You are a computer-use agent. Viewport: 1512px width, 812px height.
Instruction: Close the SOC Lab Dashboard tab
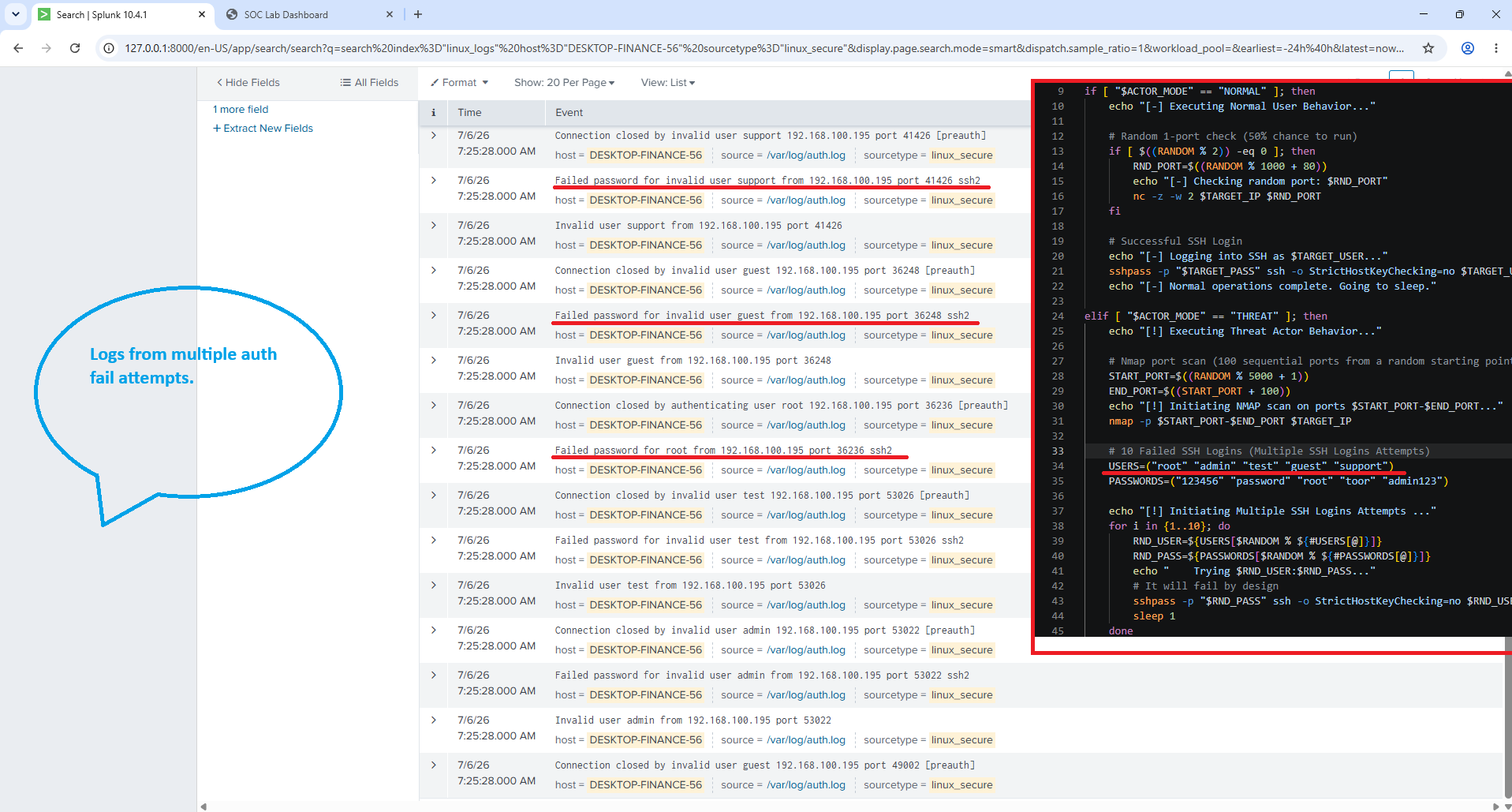(390, 14)
